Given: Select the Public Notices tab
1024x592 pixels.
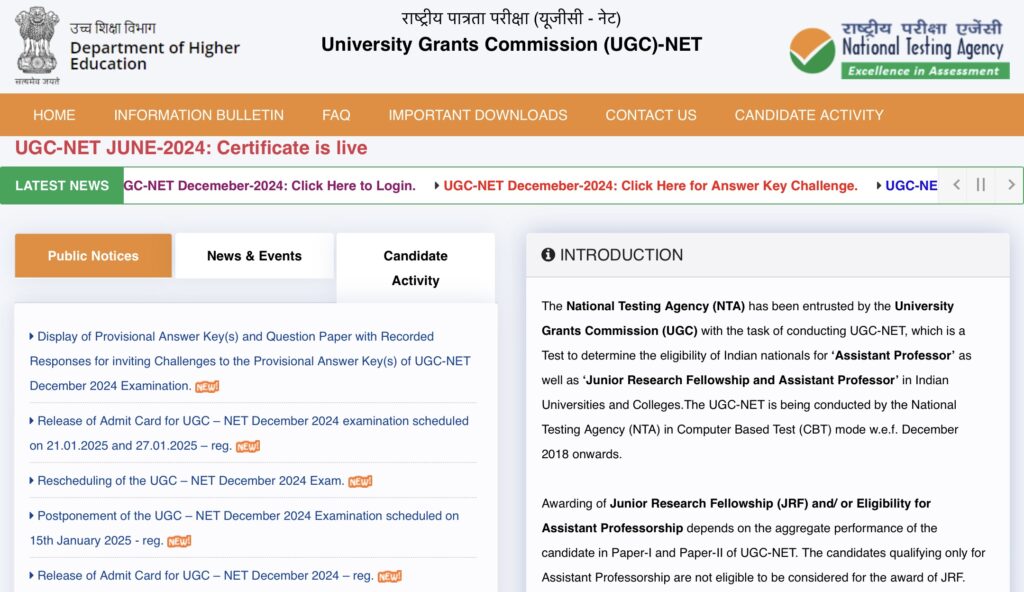Looking at the screenshot, I should point(93,255).
